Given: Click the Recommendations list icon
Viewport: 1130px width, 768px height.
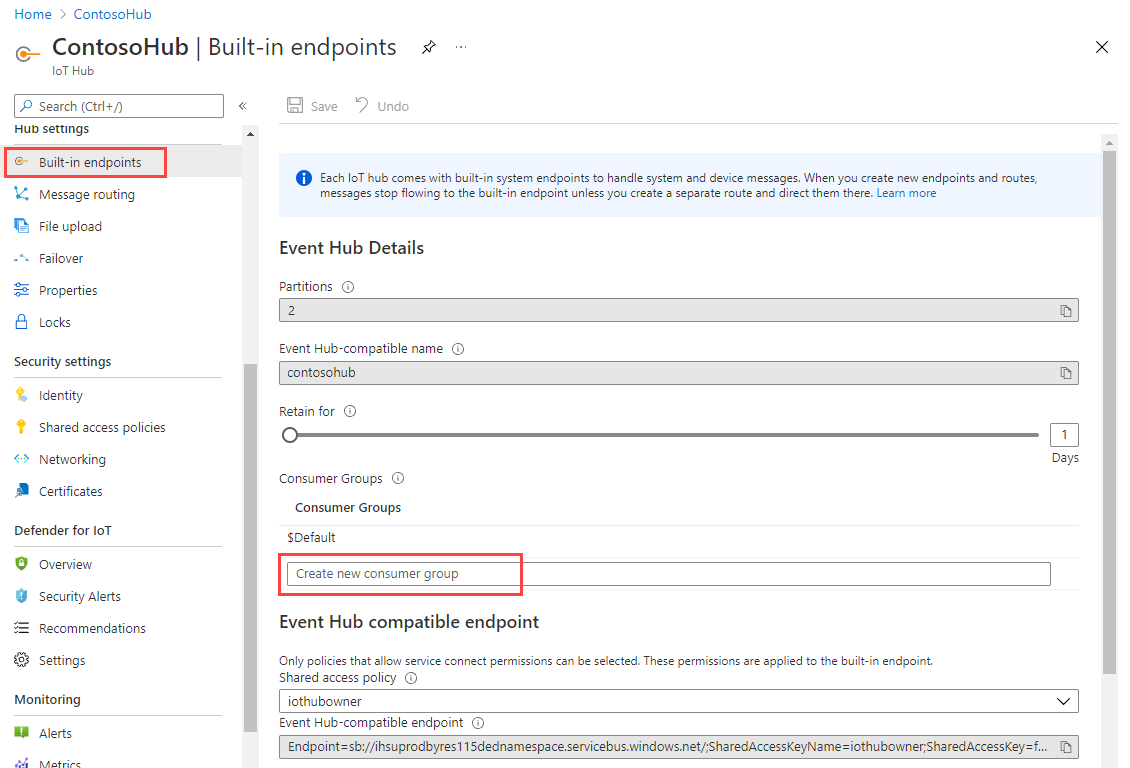Looking at the screenshot, I should (22, 628).
